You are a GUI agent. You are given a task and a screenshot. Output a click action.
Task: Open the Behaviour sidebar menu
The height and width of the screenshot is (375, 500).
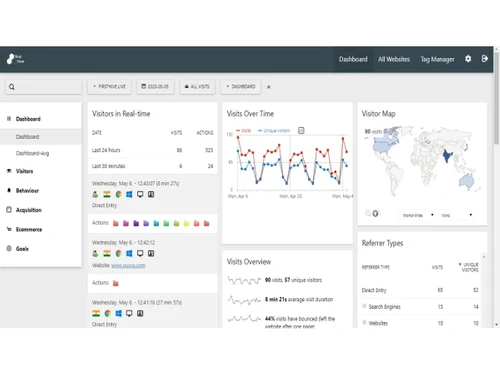[27, 191]
